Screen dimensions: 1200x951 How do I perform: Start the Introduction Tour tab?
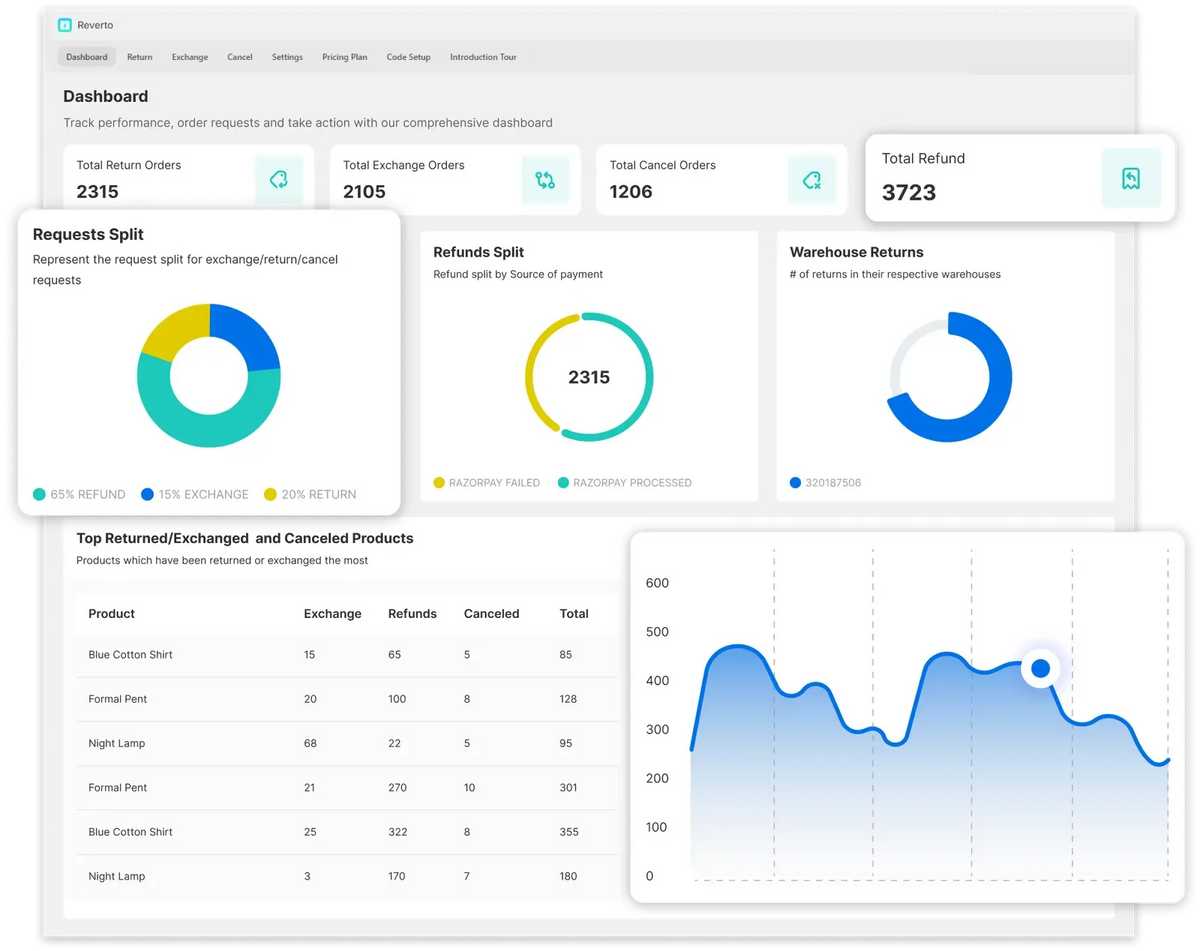pyautogui.click(x=483, y=57)
